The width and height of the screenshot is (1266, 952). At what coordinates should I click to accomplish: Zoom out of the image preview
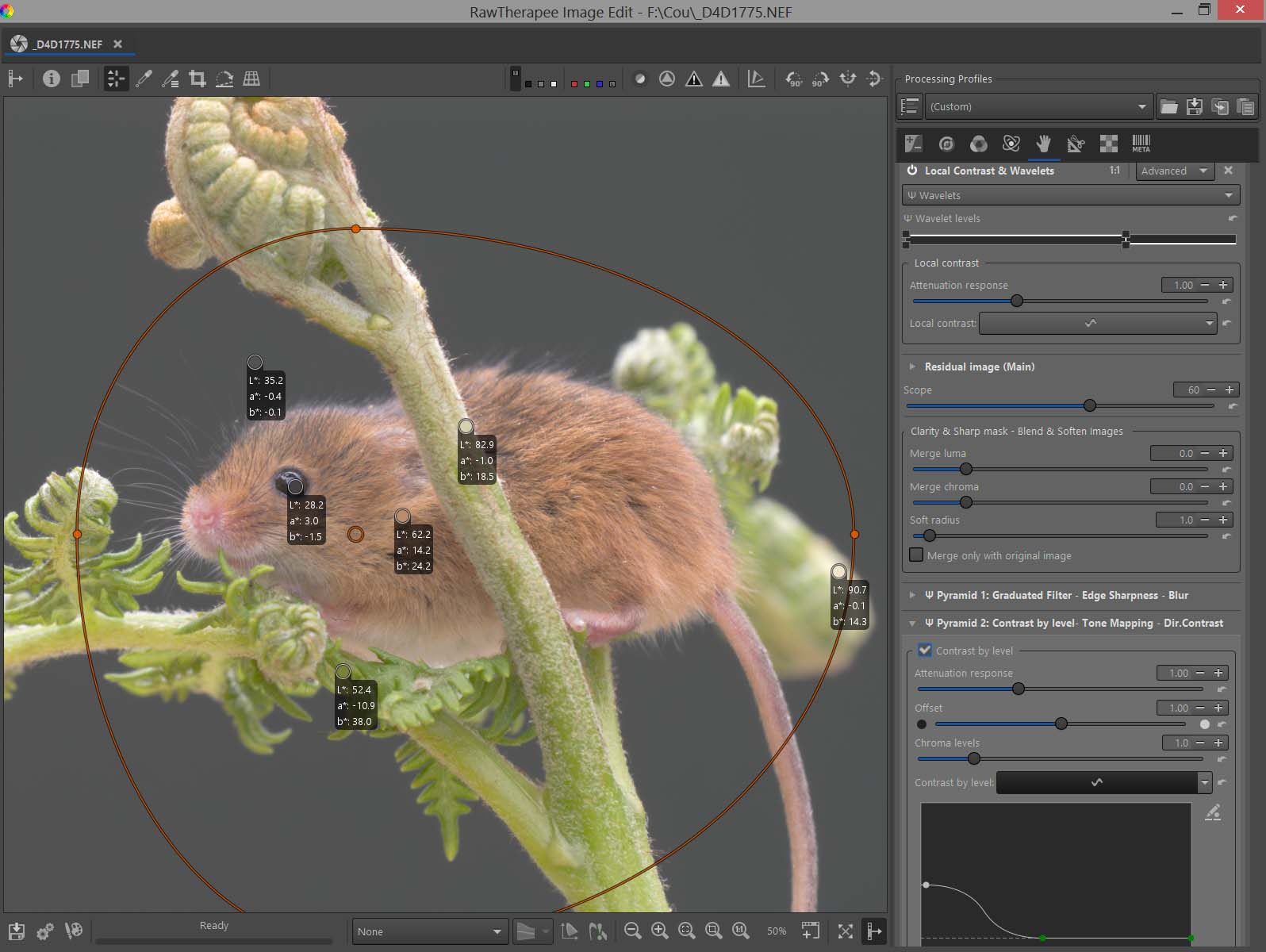[x=632, y=931]
